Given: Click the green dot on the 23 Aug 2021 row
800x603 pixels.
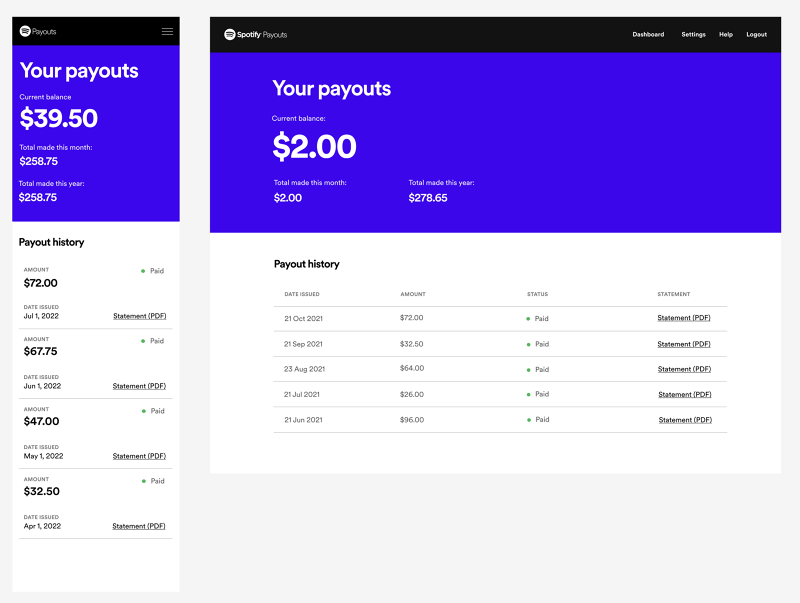Looking at the screenshot, I should (529, 368).
